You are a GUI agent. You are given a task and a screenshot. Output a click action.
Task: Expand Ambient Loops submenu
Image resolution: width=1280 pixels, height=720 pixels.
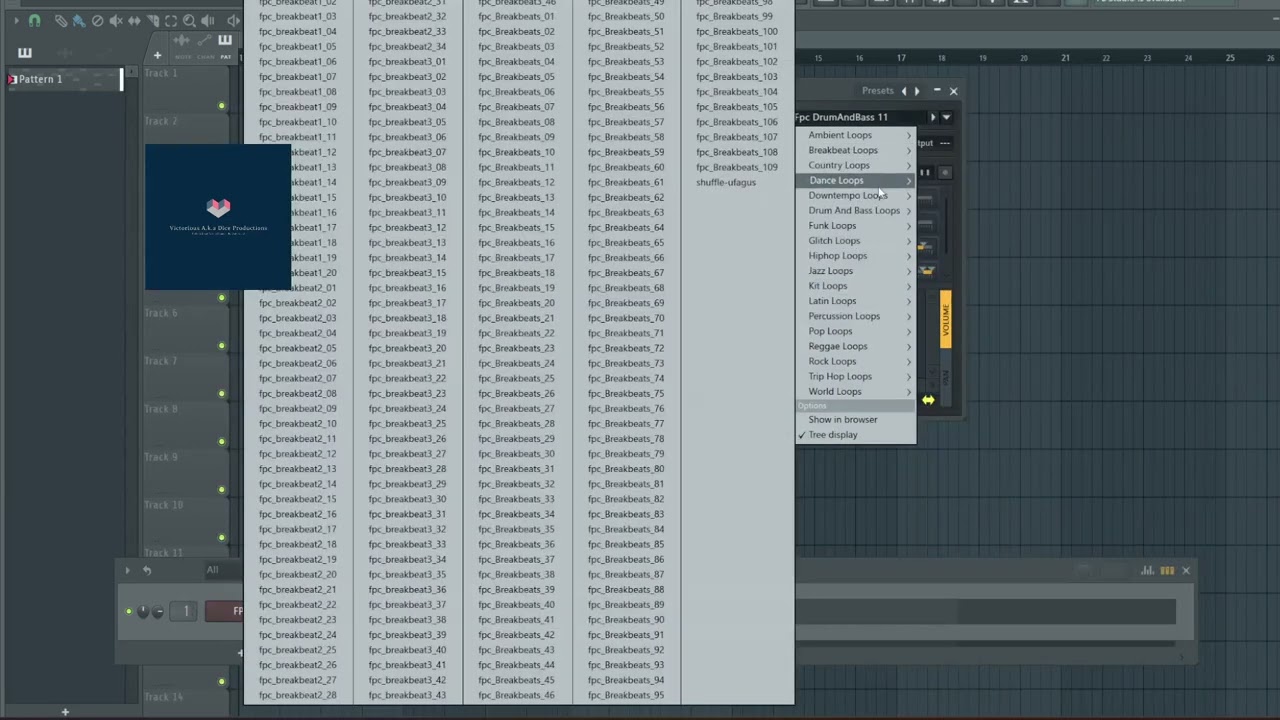(x=856, y=135)
